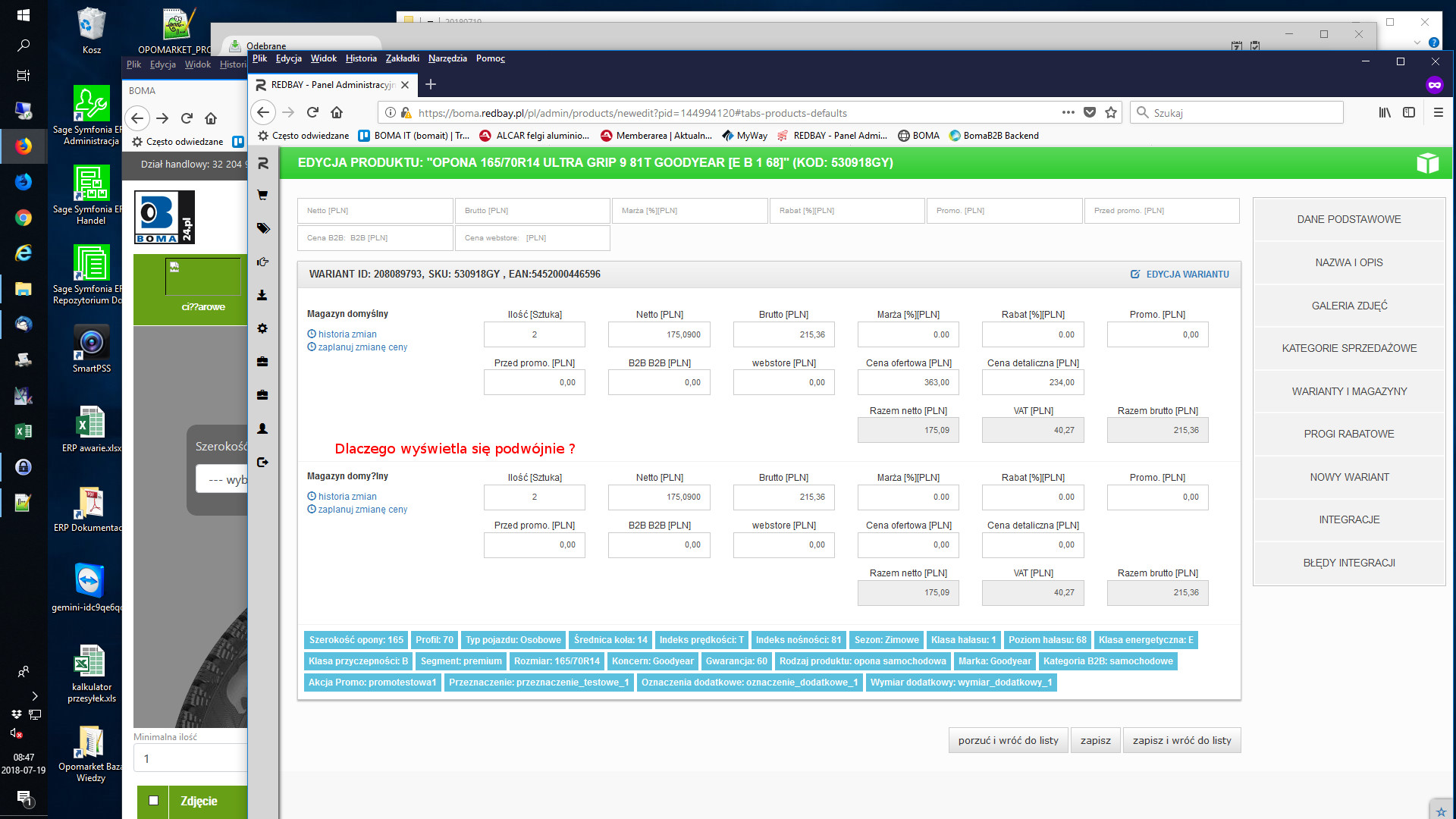Click the user profile sidebar icon
This screenshot has width=1456, height=819.
click(x=262, y=428)
